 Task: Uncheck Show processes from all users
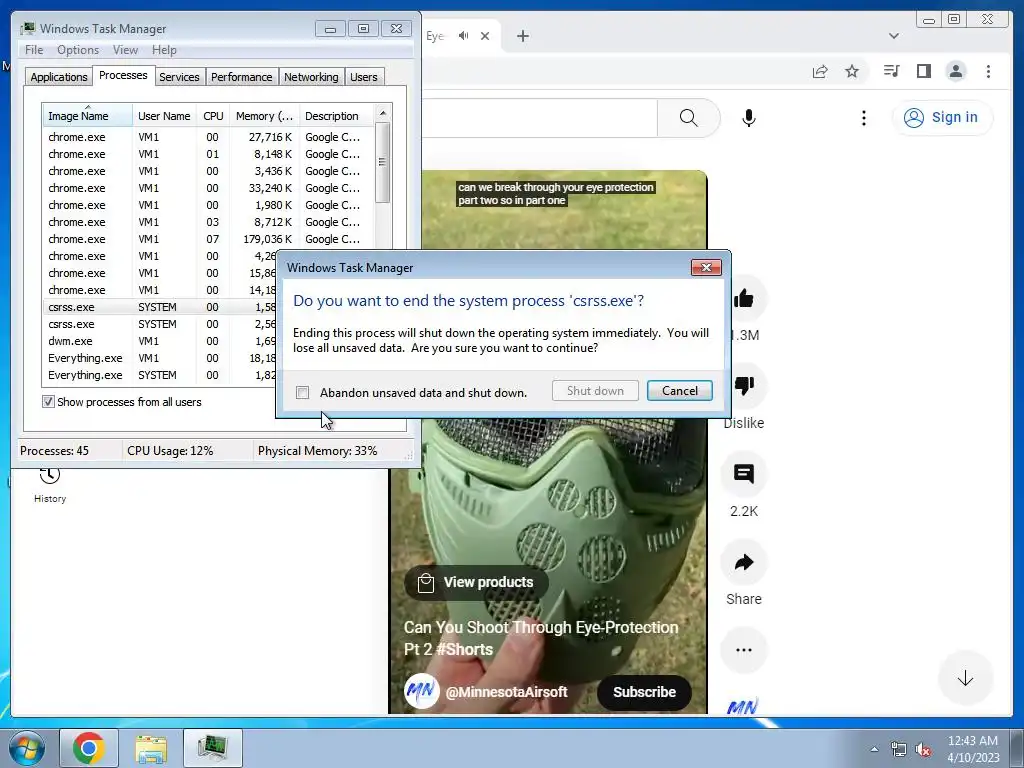click(x=48, y=402)
